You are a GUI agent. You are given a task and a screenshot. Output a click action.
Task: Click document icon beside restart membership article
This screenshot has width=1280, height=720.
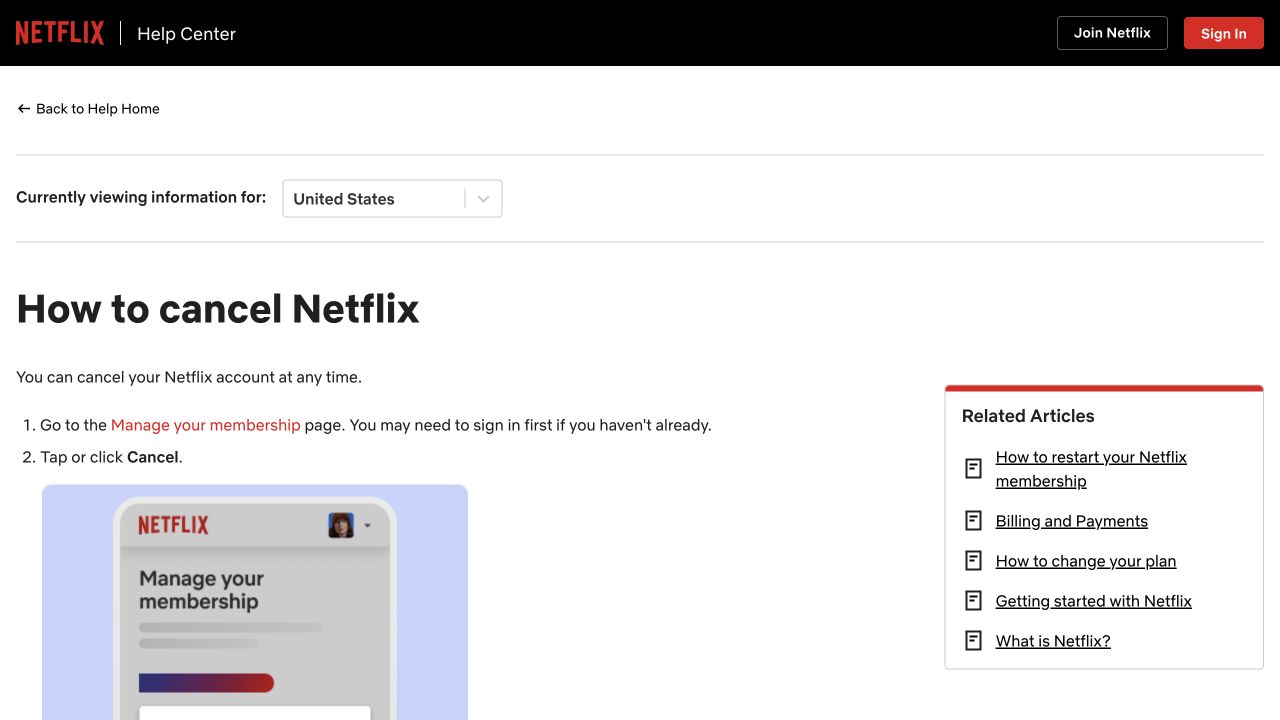[973, 468]
